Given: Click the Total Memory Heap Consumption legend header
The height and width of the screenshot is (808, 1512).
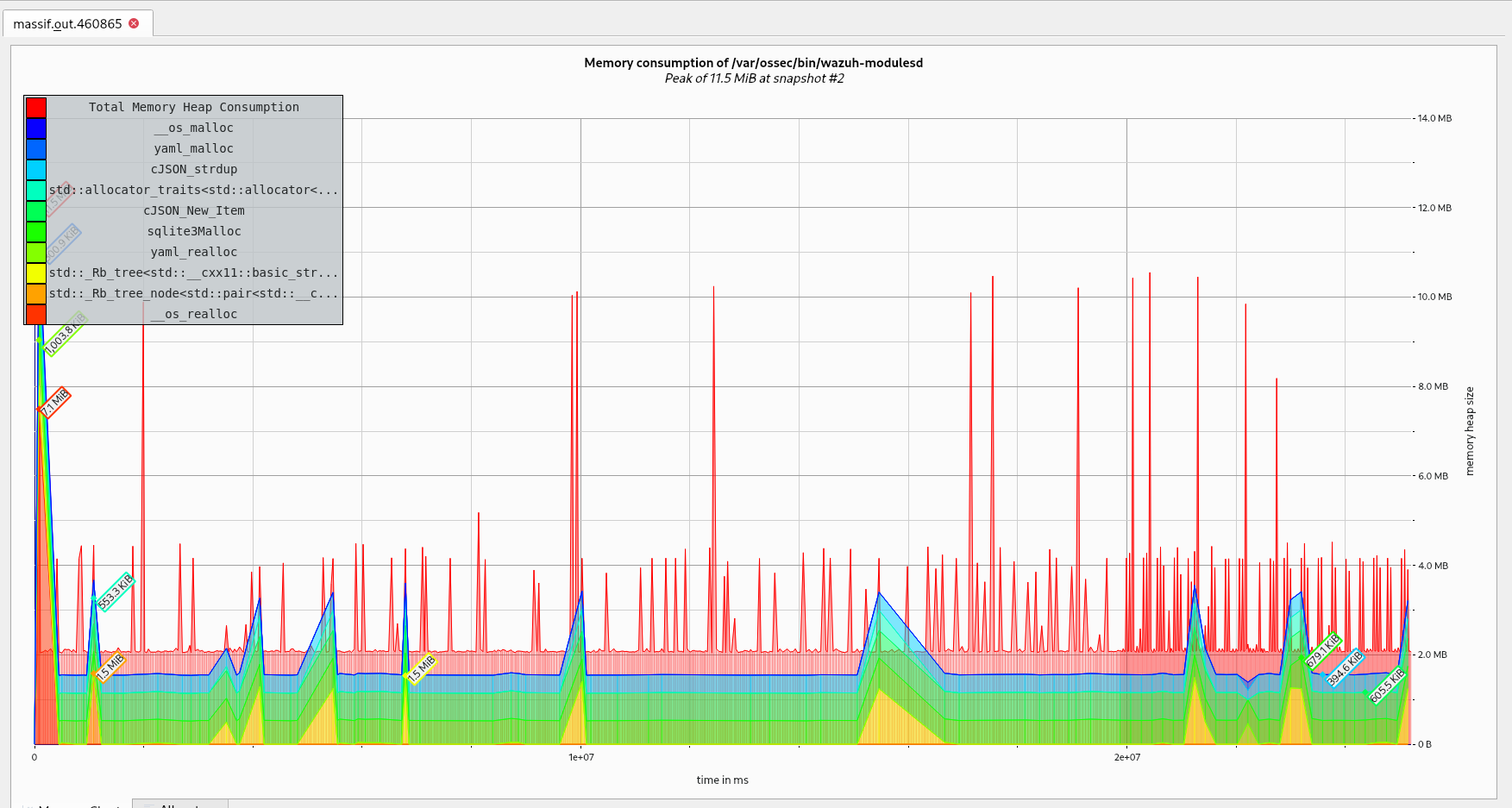Looking at the screenshot, I should tap(193, 107).
